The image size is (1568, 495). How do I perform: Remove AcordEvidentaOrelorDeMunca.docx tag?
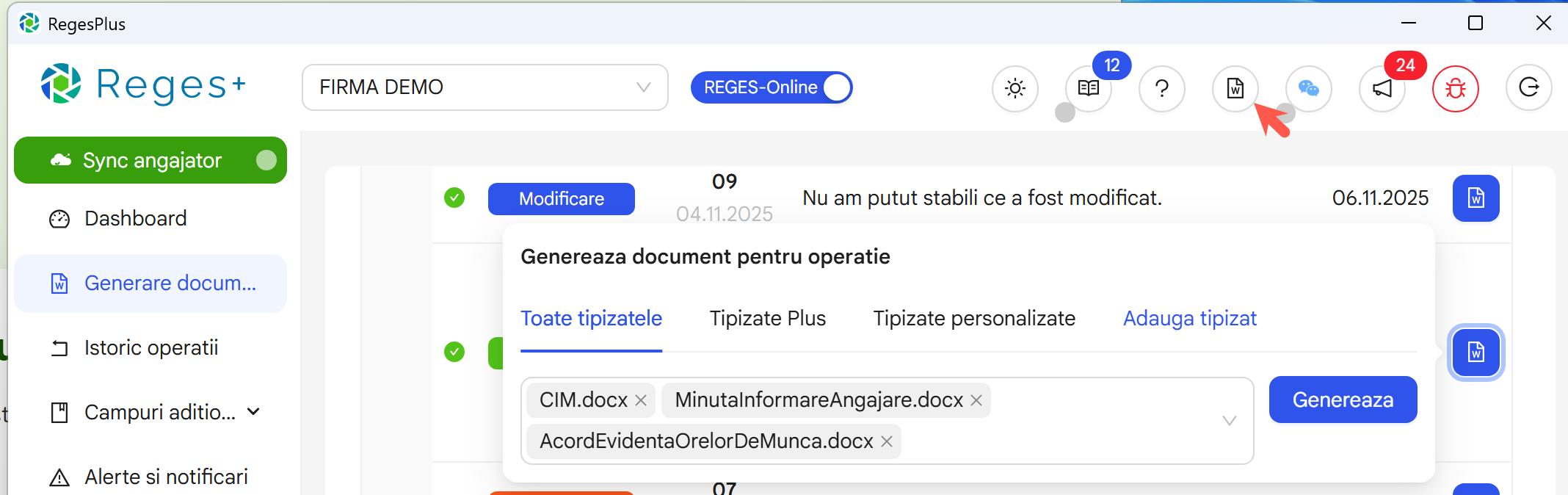click(887, 441)
